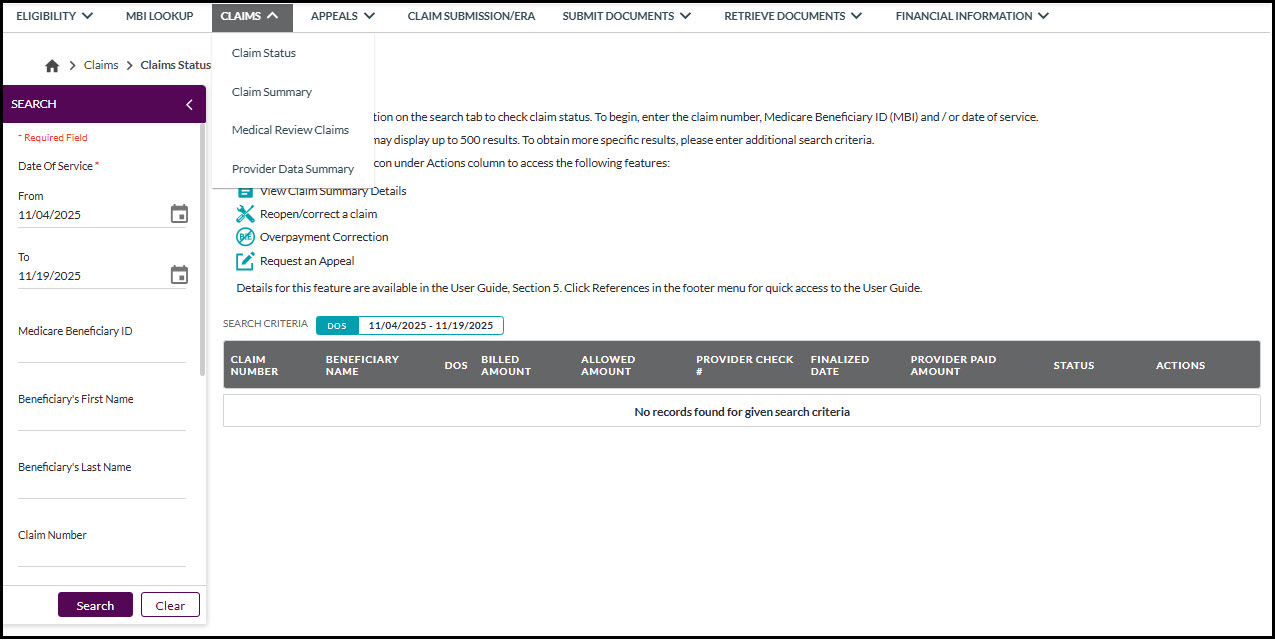
Task: Click the Reopen/correct a claim wrench icon
Action: click(245, 214)
